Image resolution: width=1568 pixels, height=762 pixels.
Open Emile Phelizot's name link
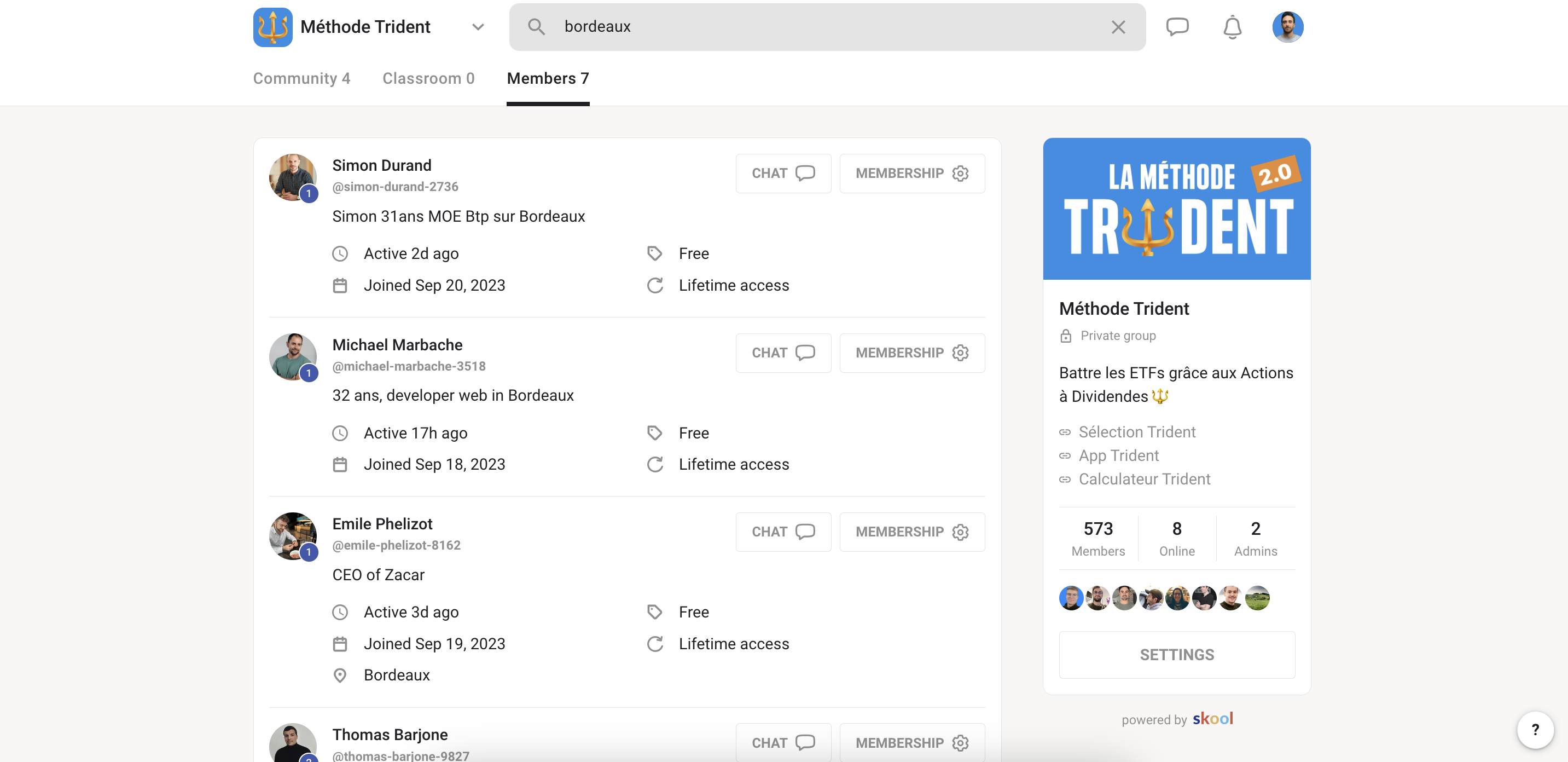(382, 524)
